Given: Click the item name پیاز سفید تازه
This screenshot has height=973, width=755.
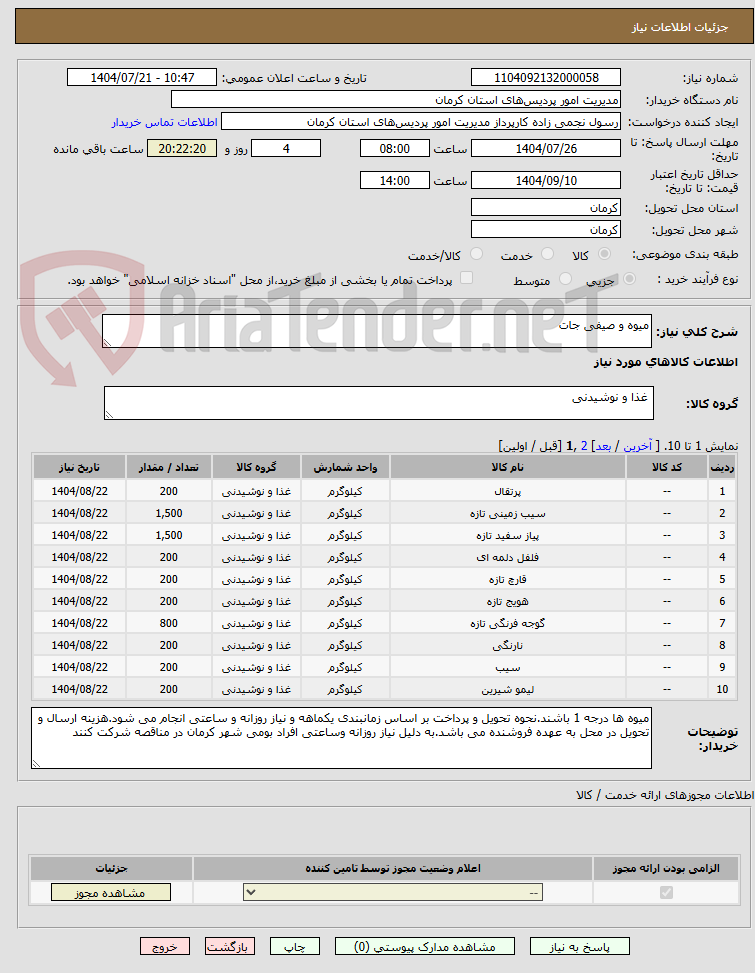Looking at the screenshot, I should coord(507,536).
